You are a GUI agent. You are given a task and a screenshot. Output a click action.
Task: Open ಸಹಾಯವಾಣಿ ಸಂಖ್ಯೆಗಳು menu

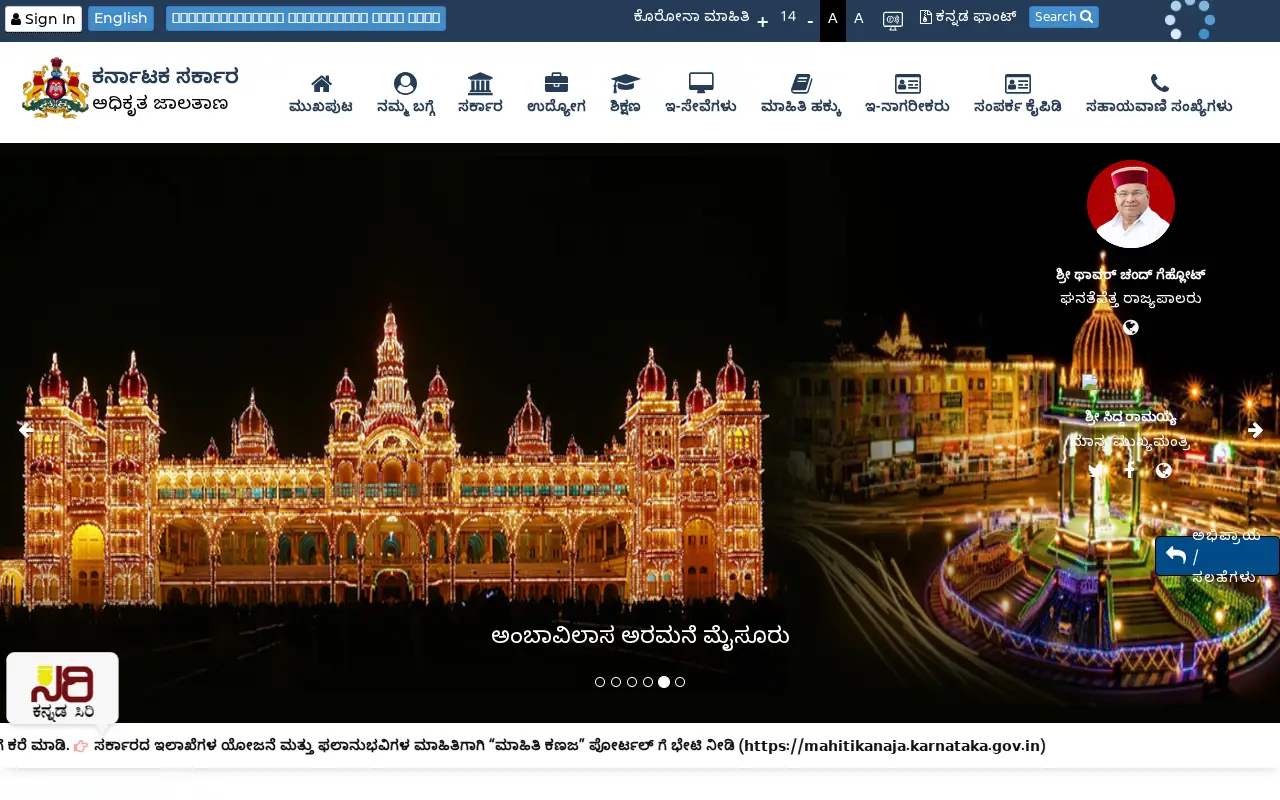coord(1159,95)
